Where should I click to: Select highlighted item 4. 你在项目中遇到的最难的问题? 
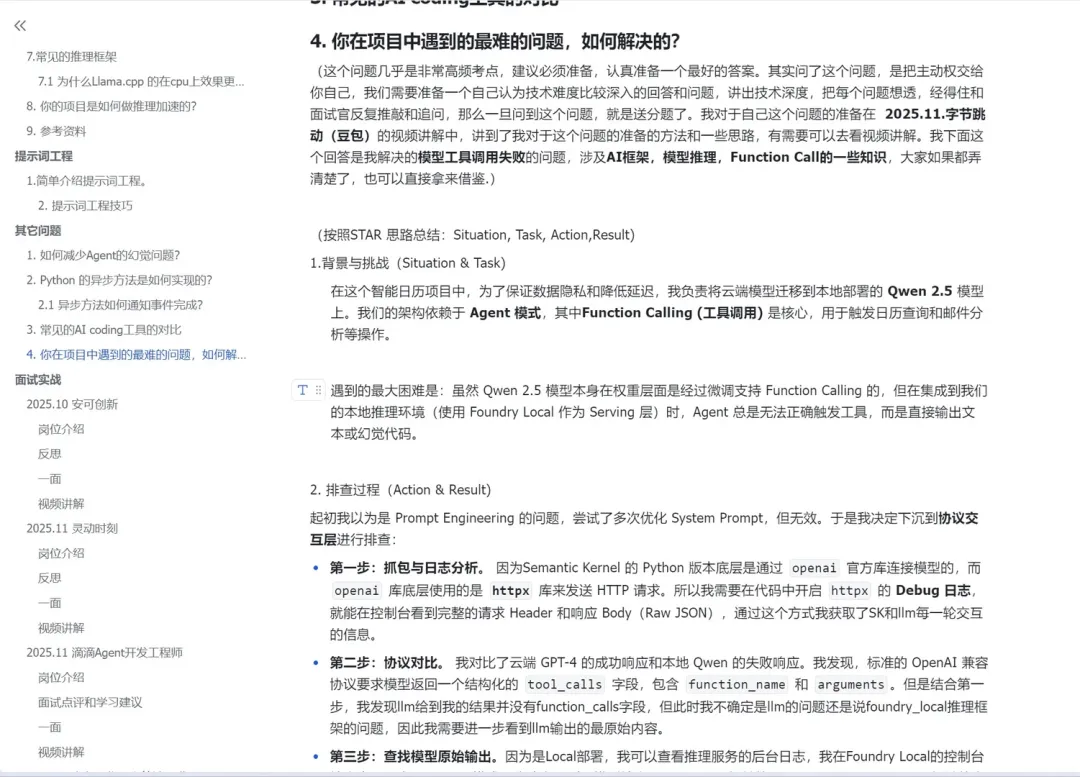[x=136, y=355]
